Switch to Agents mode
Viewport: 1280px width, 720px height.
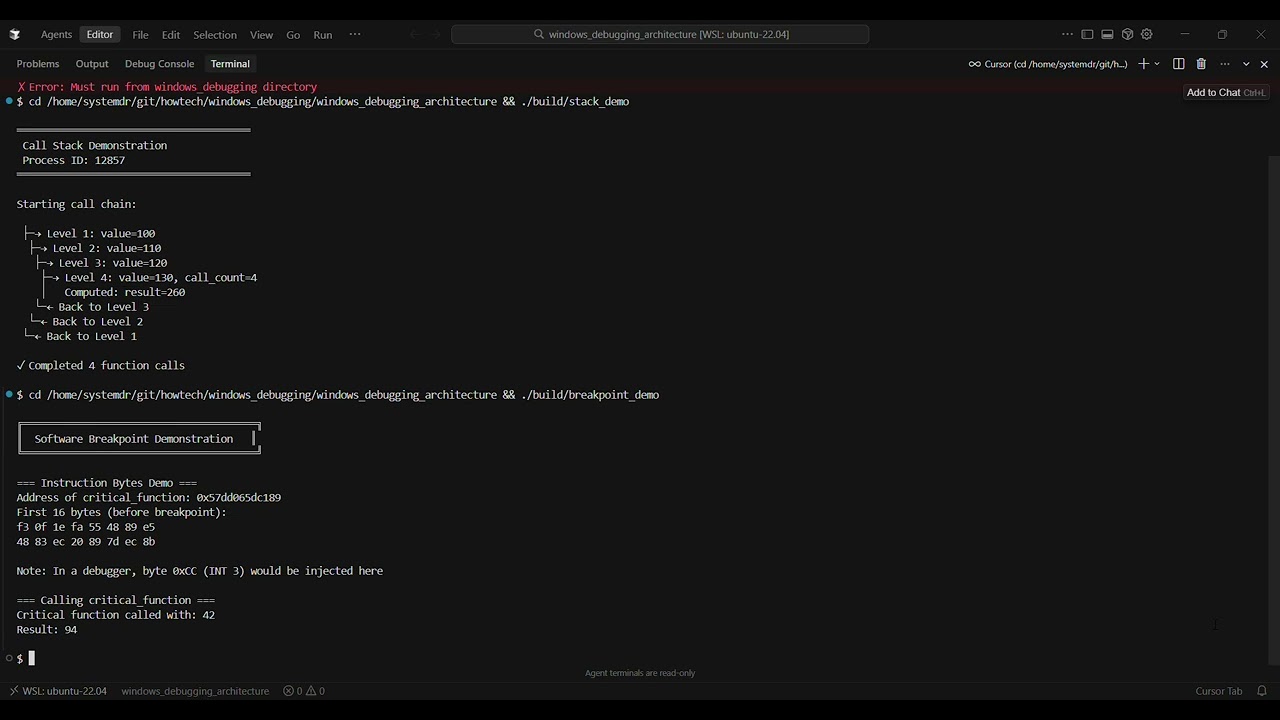pyautogui.click(x=56, y=34)
